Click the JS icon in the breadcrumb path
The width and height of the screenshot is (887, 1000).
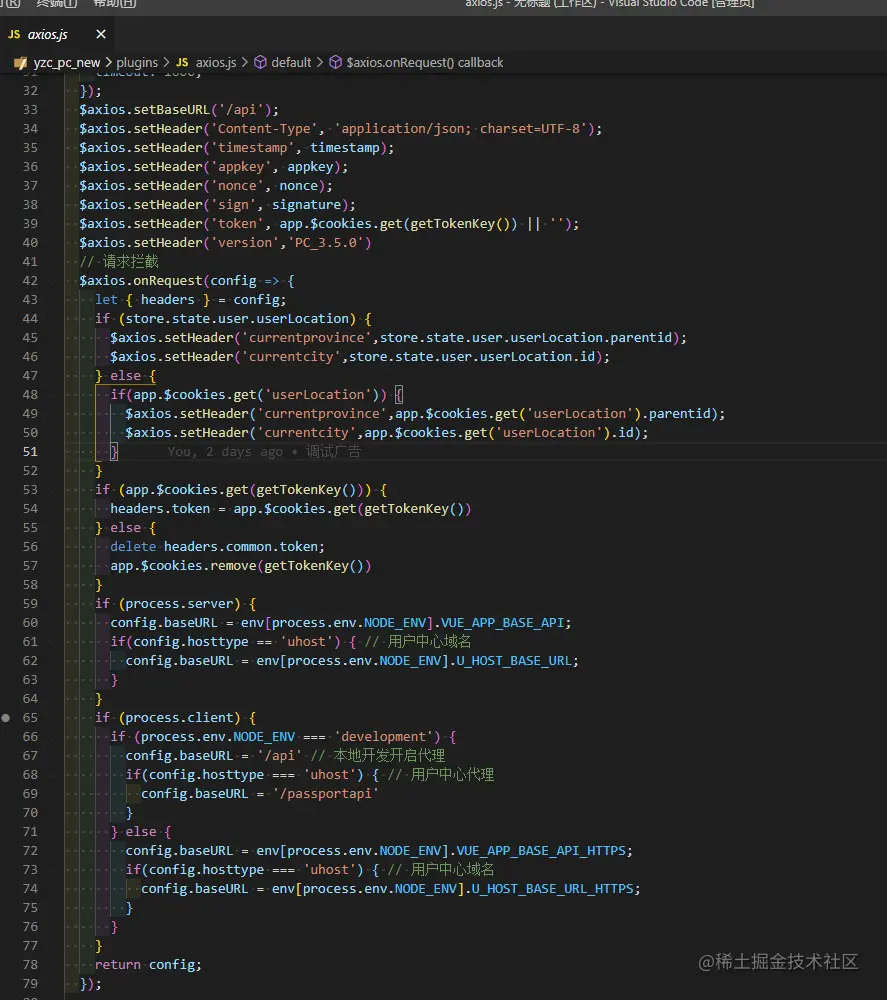click(182, 62)
